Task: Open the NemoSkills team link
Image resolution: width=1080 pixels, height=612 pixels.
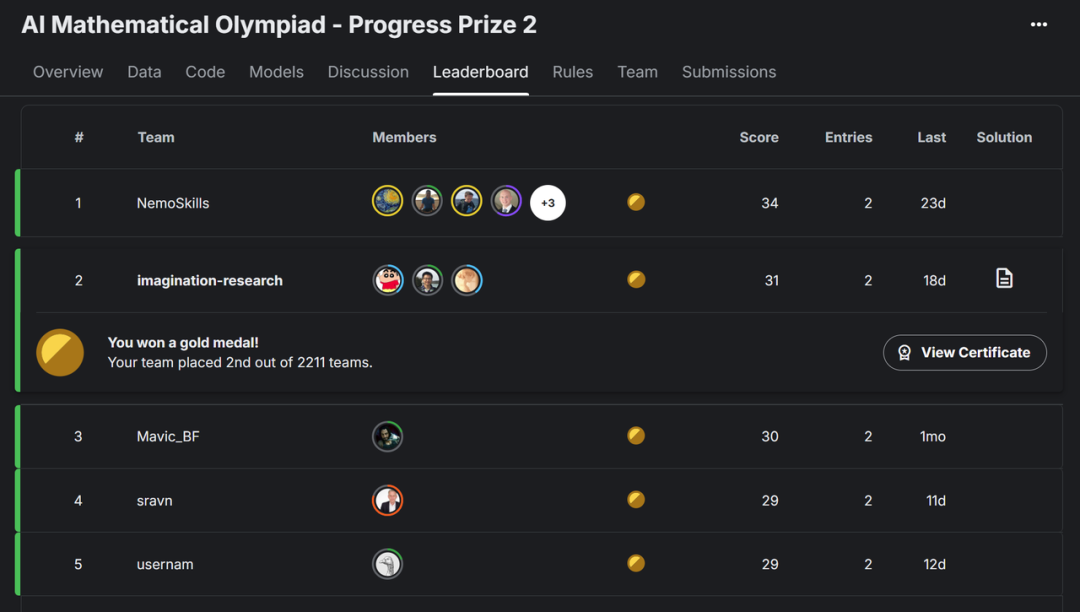Action: (x=173, y=203)
